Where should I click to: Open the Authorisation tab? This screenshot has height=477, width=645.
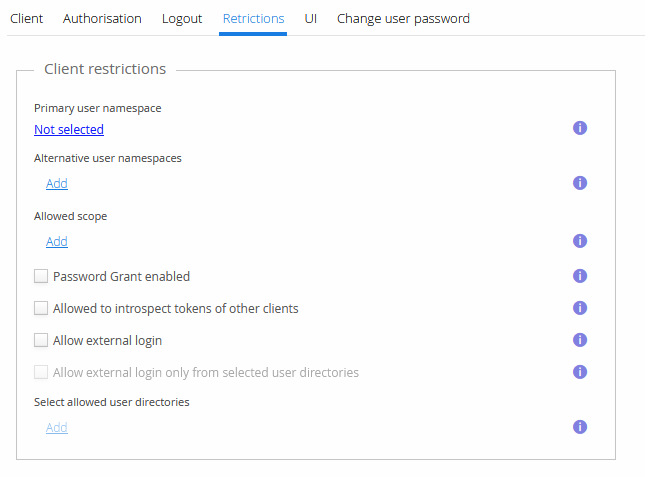[102, 18]
